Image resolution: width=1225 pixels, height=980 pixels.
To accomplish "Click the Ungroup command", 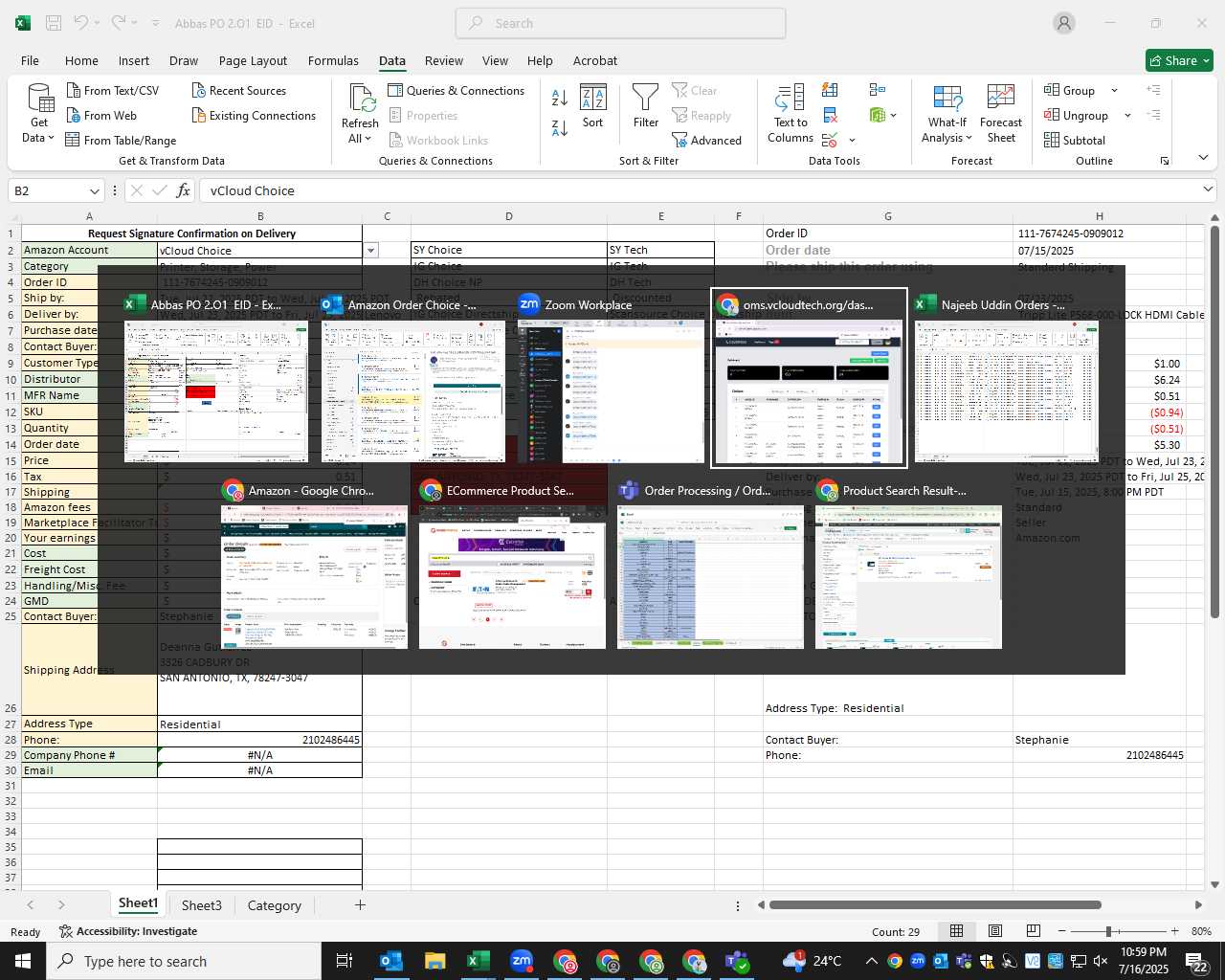I will pos(1077,115).
